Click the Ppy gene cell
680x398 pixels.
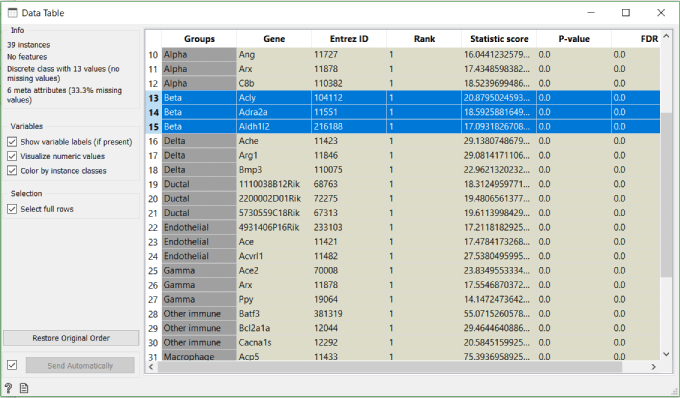274,299
